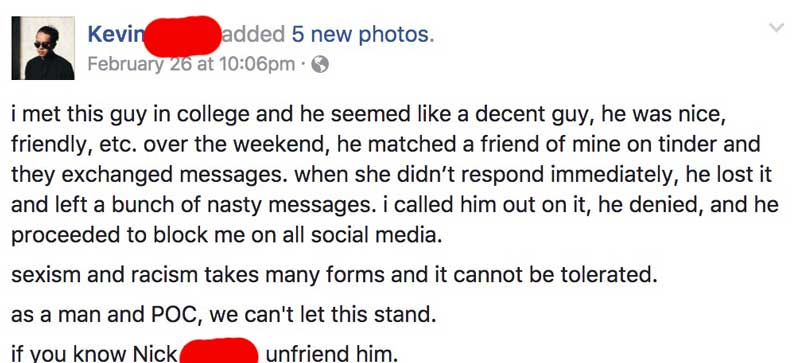Click the line starting 'friendly, etc. over the weekend'
The image size is (800, 363).
[x=386, y=144]
